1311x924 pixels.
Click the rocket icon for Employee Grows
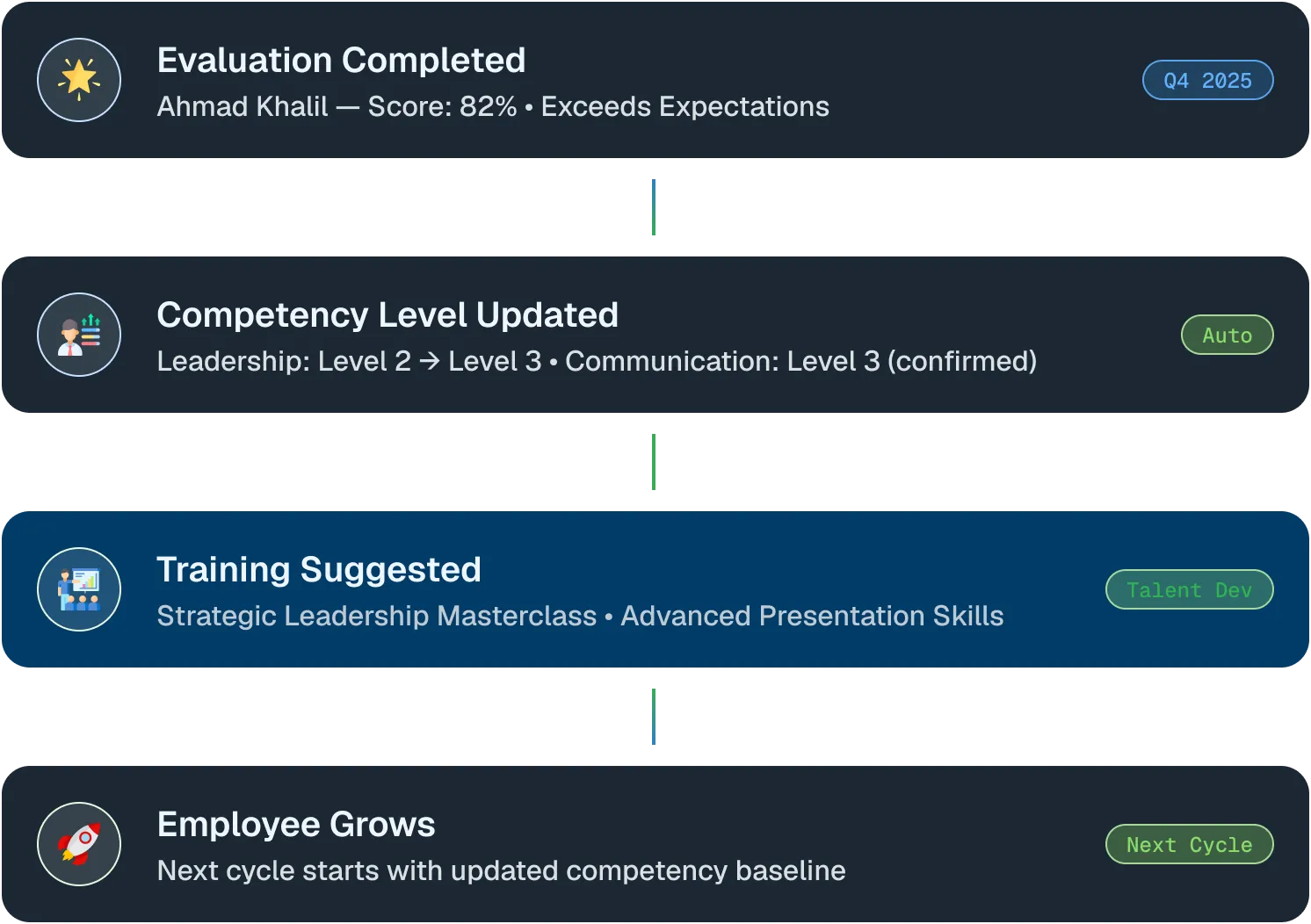[x=79, y=844]
